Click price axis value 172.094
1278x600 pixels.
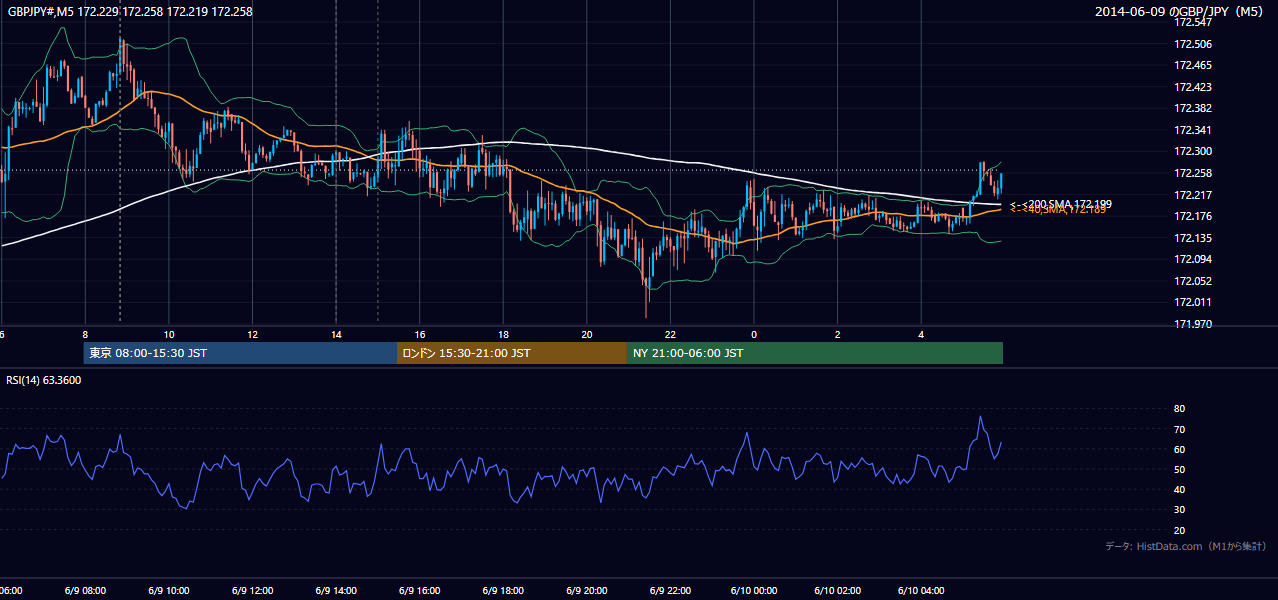(x=1192, y=259)
